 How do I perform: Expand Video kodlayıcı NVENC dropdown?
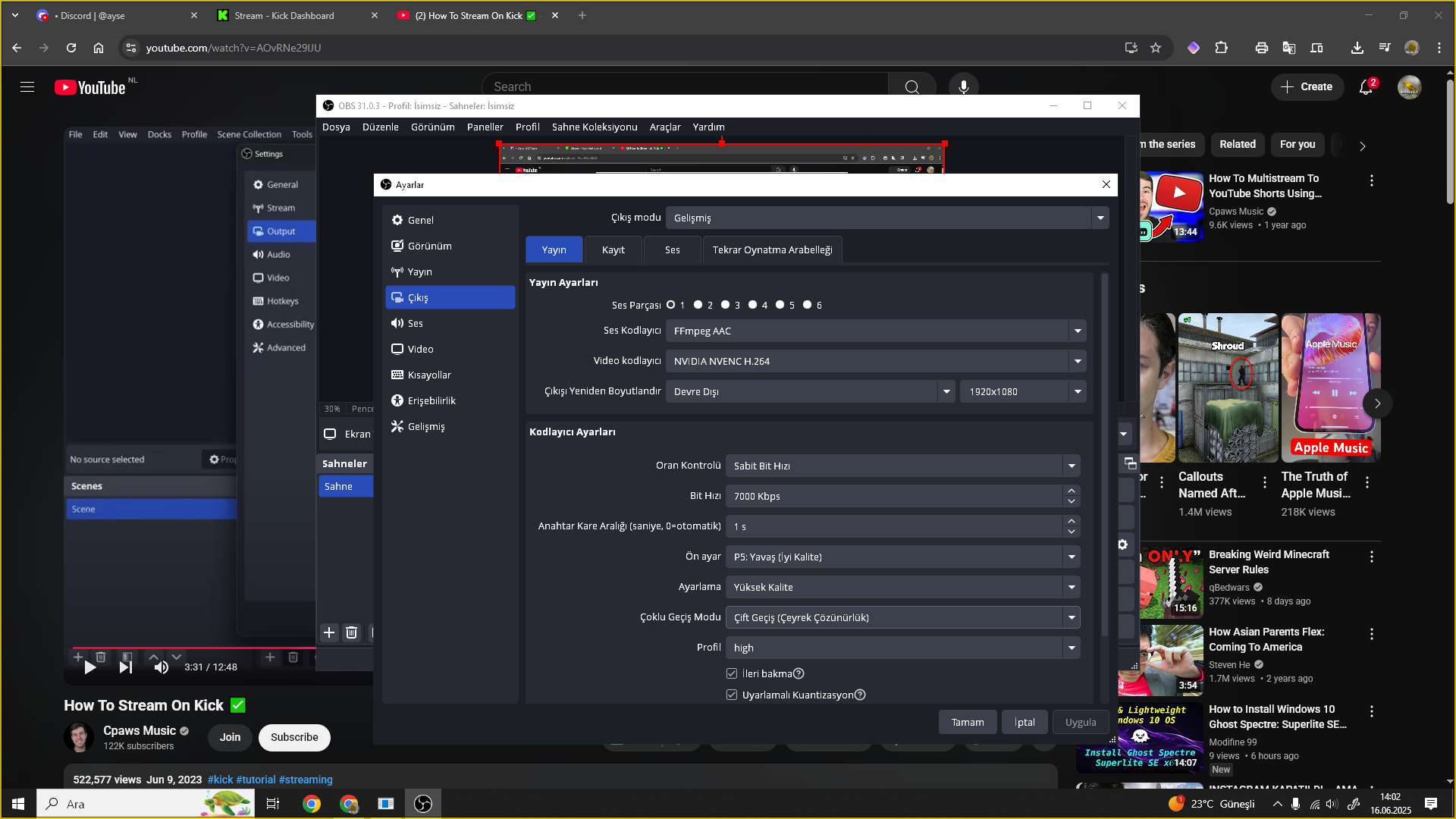click(x=1078, y=361)
